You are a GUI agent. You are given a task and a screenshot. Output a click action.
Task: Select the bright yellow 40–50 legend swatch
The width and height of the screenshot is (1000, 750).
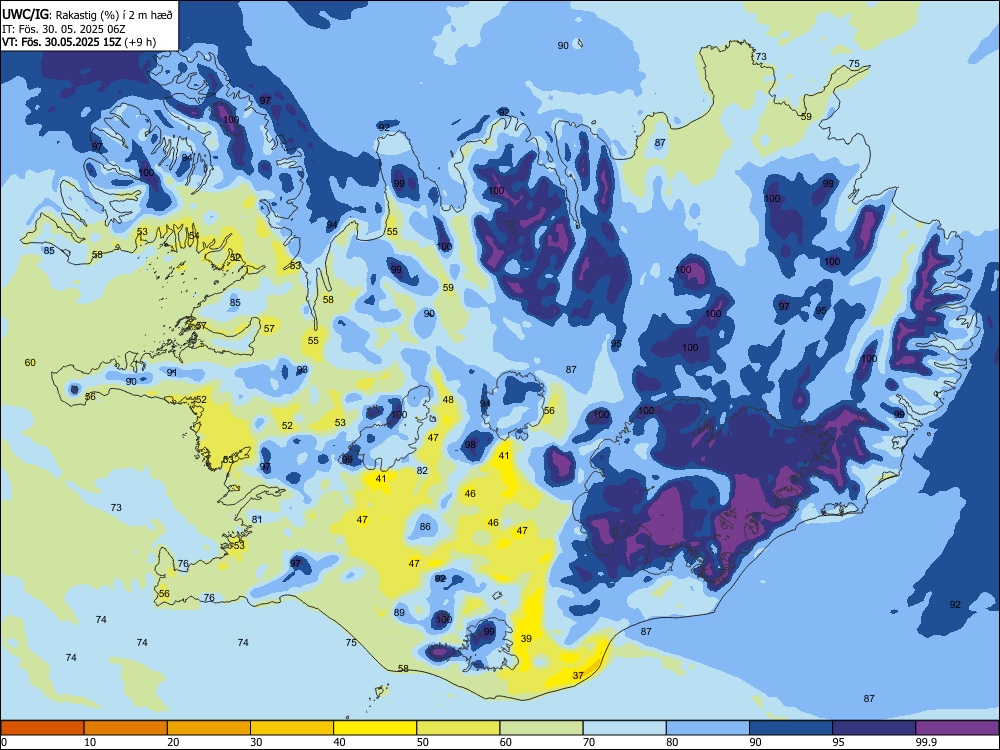coord(375,728)
